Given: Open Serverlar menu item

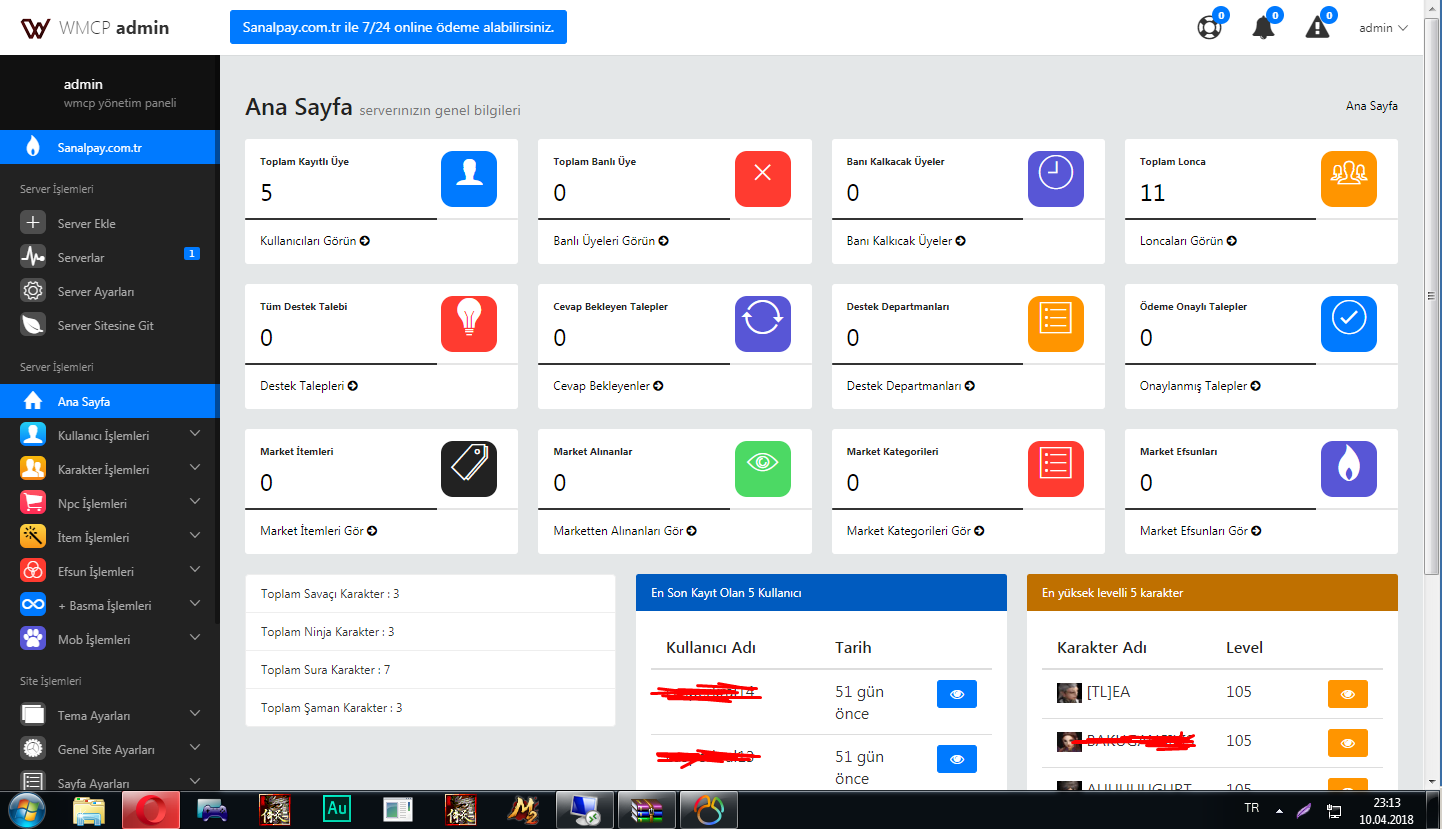Looking at the screenshot, I should (108, 257).
